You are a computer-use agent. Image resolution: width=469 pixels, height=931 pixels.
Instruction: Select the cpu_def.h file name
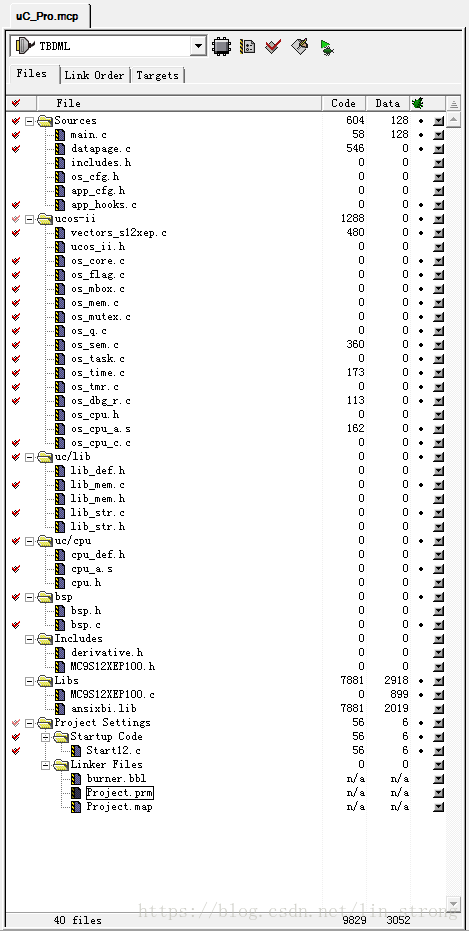97,555
